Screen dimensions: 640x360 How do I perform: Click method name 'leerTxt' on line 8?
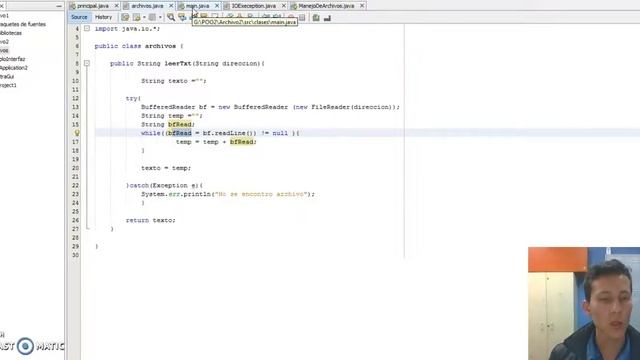pyautogui.click(x=178, y=63)
